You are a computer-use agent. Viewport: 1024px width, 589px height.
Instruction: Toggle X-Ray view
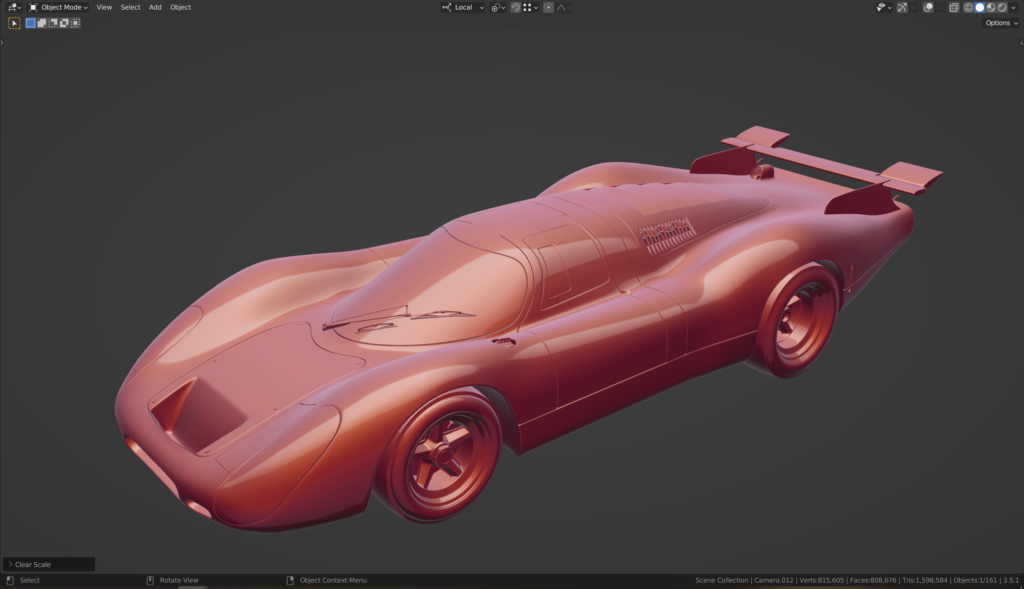point(953,7)
